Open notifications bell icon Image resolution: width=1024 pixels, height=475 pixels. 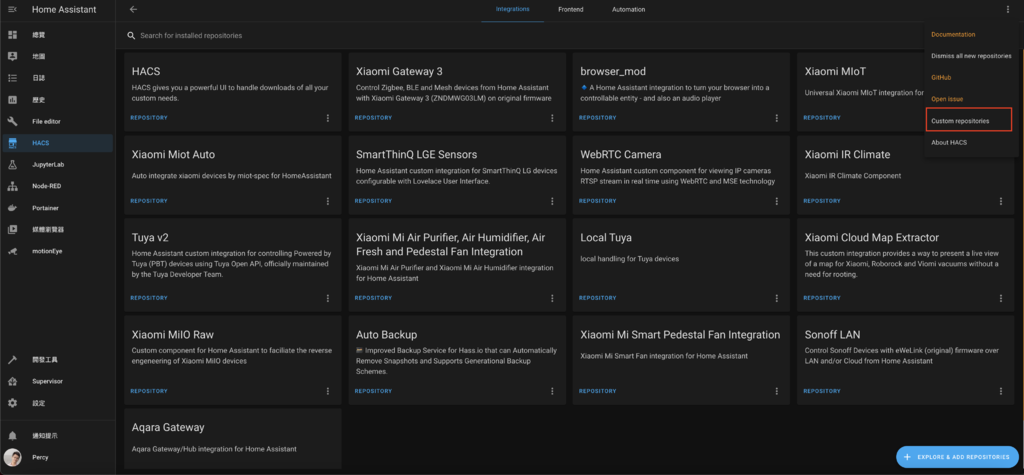pos(12,435)
